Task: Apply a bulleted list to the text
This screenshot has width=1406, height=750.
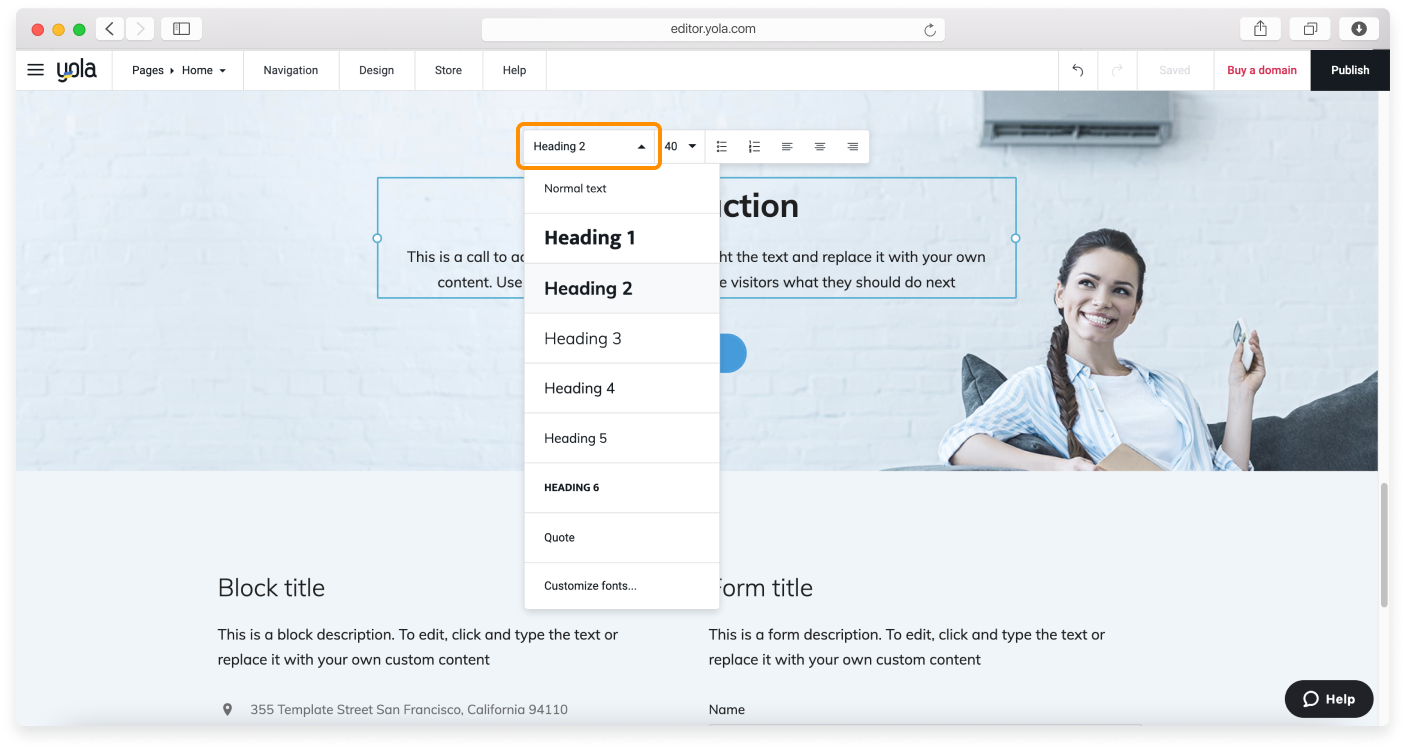Action: pos(721,146)
